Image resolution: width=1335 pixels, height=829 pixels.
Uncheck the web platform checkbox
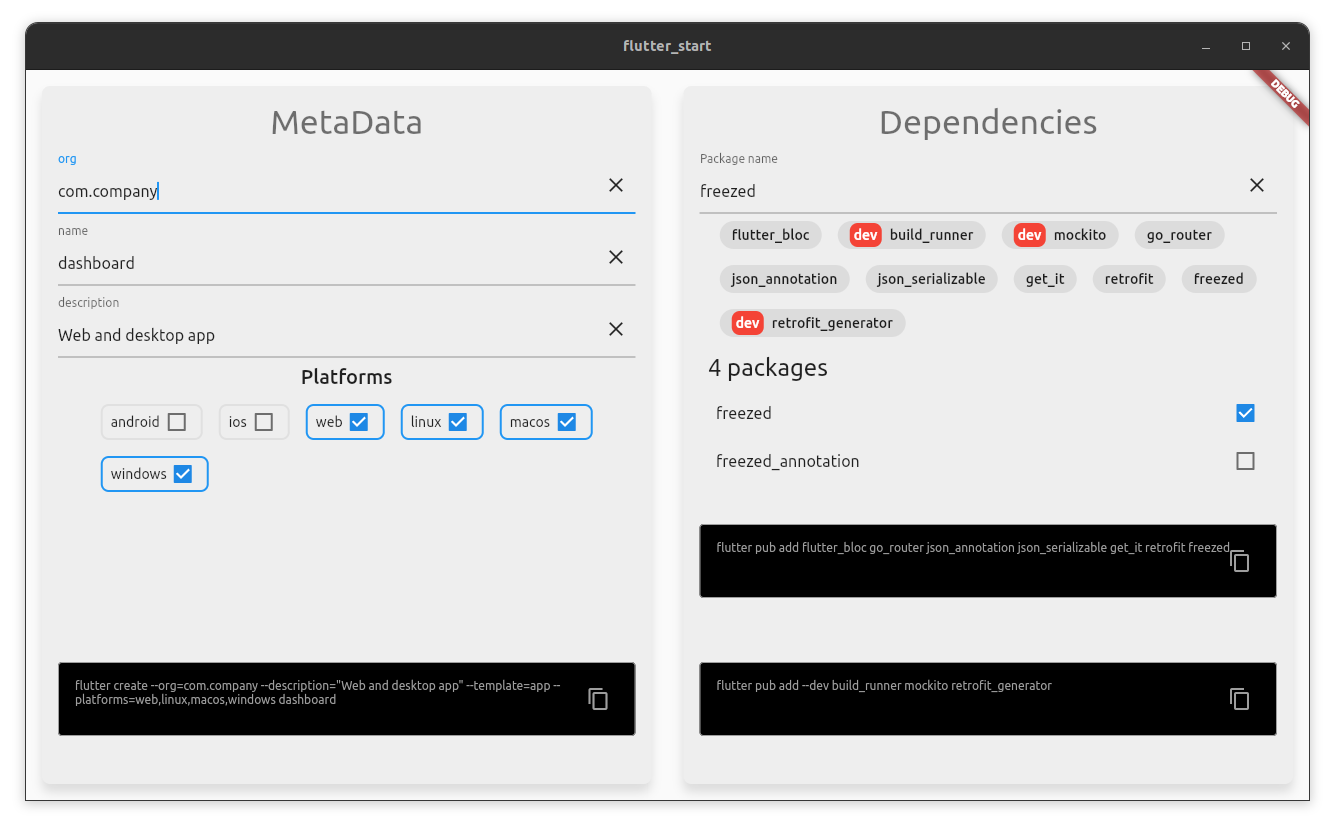pyautogui.click(x=359, y=422)
